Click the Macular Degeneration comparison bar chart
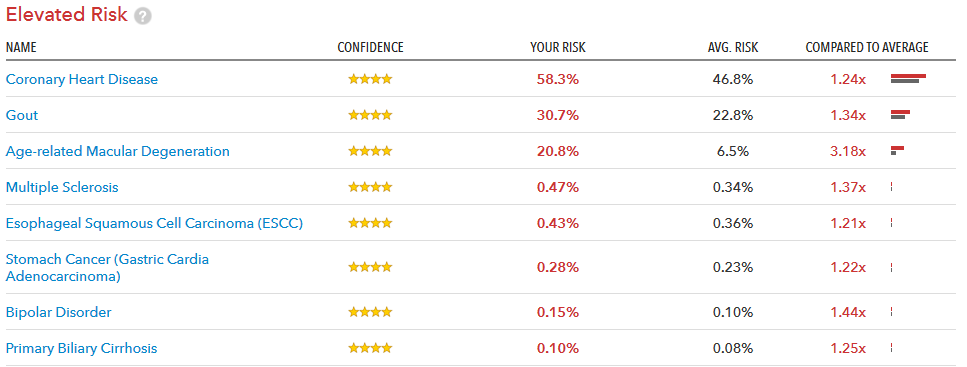967x367 pixels. click(897, 151)
